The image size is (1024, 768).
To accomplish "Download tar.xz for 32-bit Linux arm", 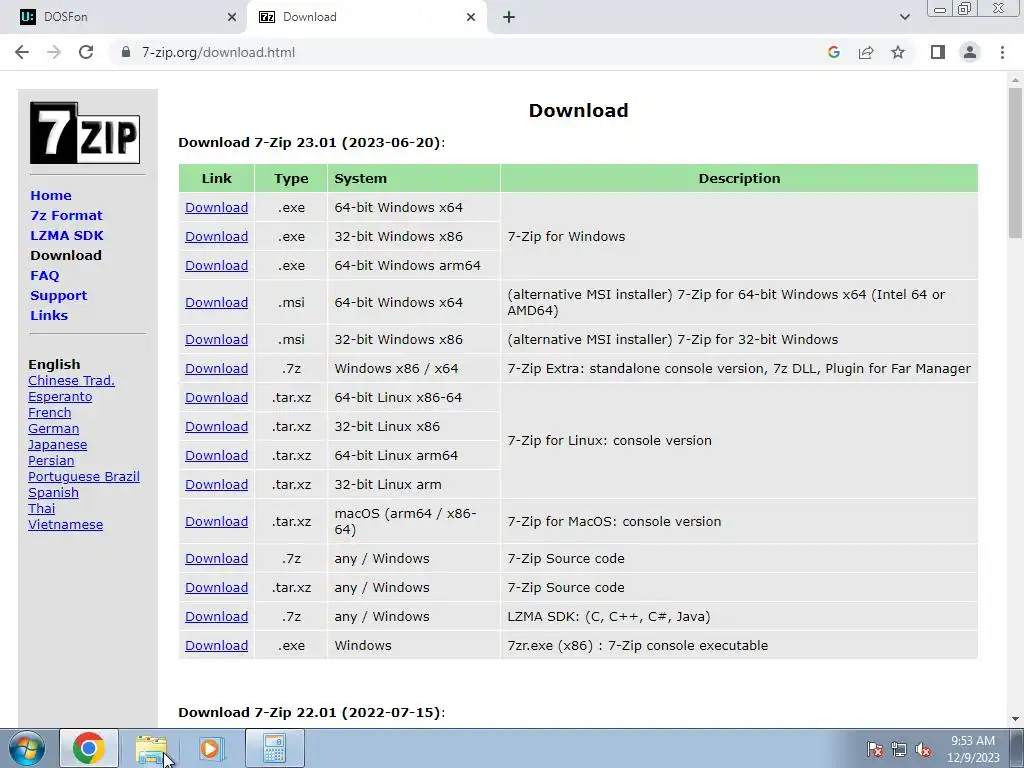I will coord(216,485).
